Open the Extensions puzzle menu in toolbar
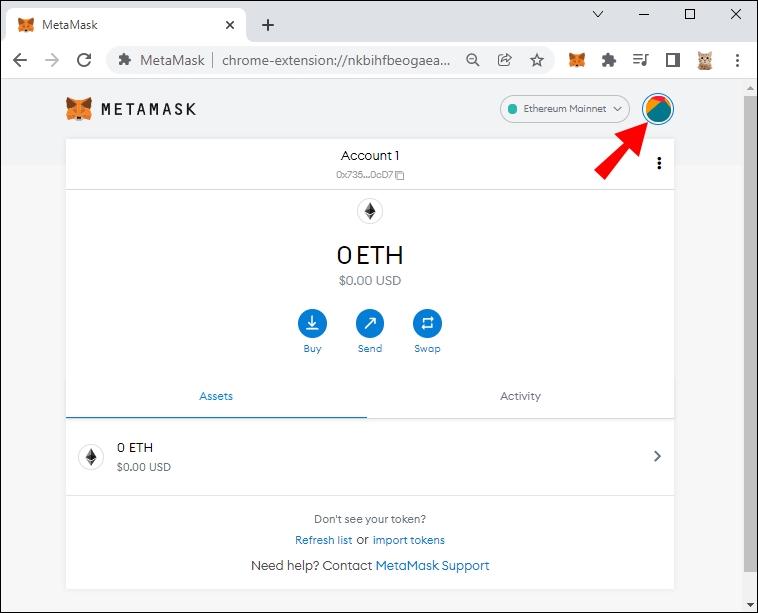The width and height of the screenshot is (758, 613). point(609,60)
